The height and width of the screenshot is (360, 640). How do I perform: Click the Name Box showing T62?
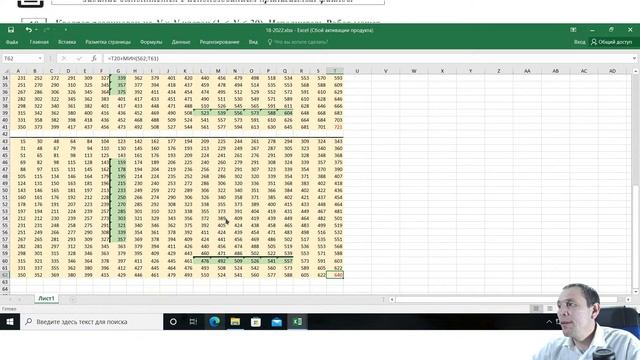coord(20,59)
